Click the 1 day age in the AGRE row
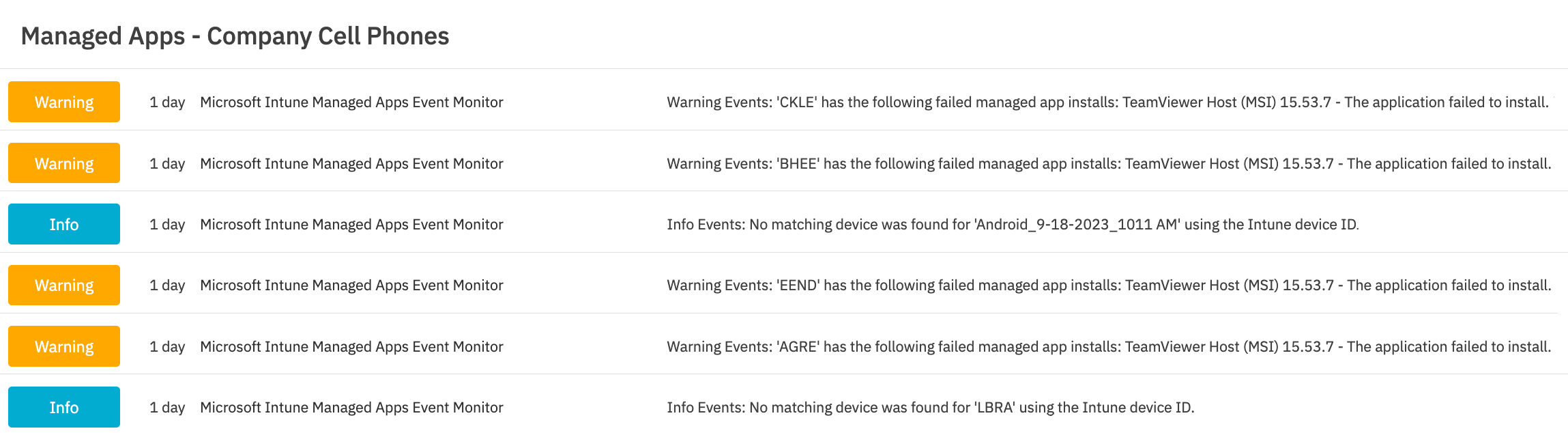Image resolution: width=1568 pixels, height=433 pixels. pos(167,347)
